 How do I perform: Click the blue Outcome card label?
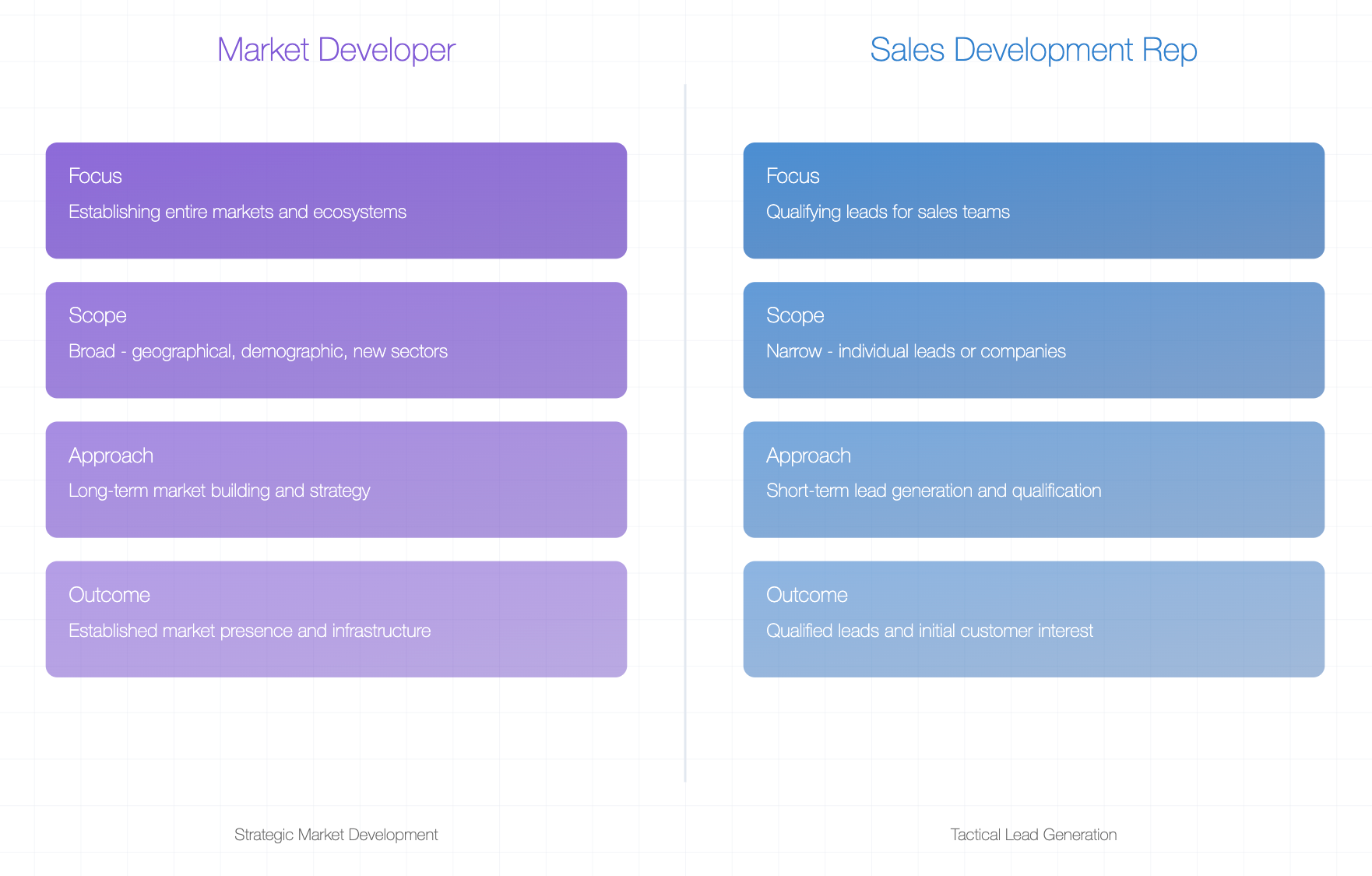[x=807, y=595]
